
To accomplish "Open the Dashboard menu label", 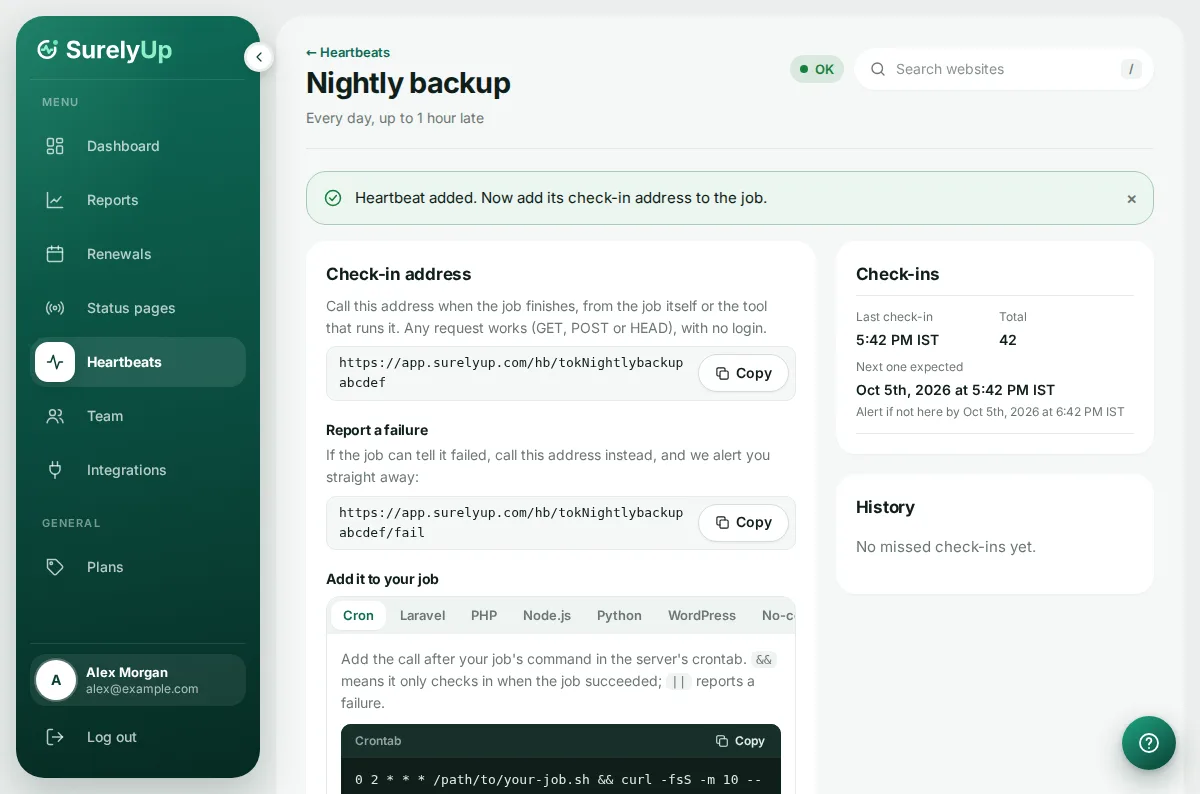I will tap(123, 146).
